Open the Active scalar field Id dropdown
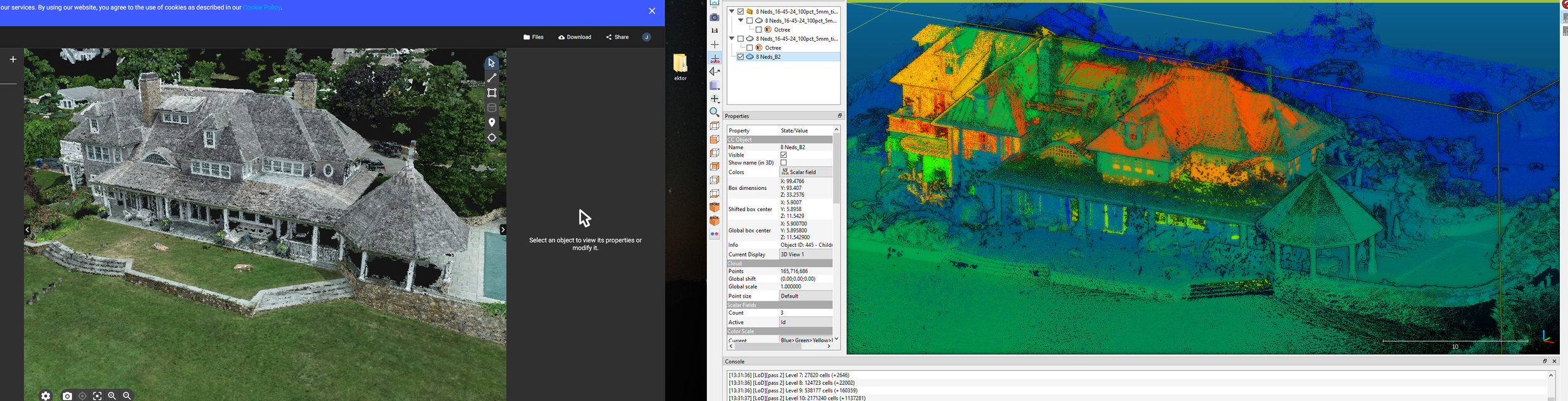This screenshot has height=401, width=1568. (x=806, y=323)
